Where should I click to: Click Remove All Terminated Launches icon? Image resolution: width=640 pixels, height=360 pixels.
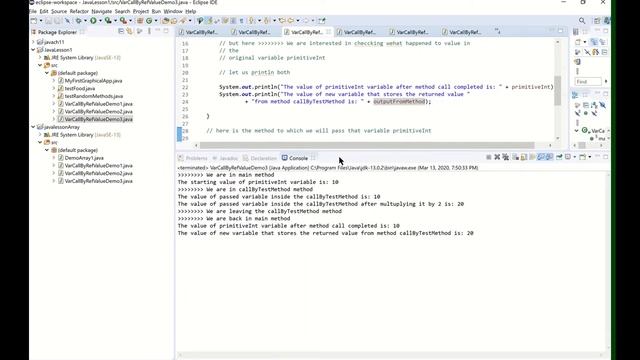click(506, 157)
